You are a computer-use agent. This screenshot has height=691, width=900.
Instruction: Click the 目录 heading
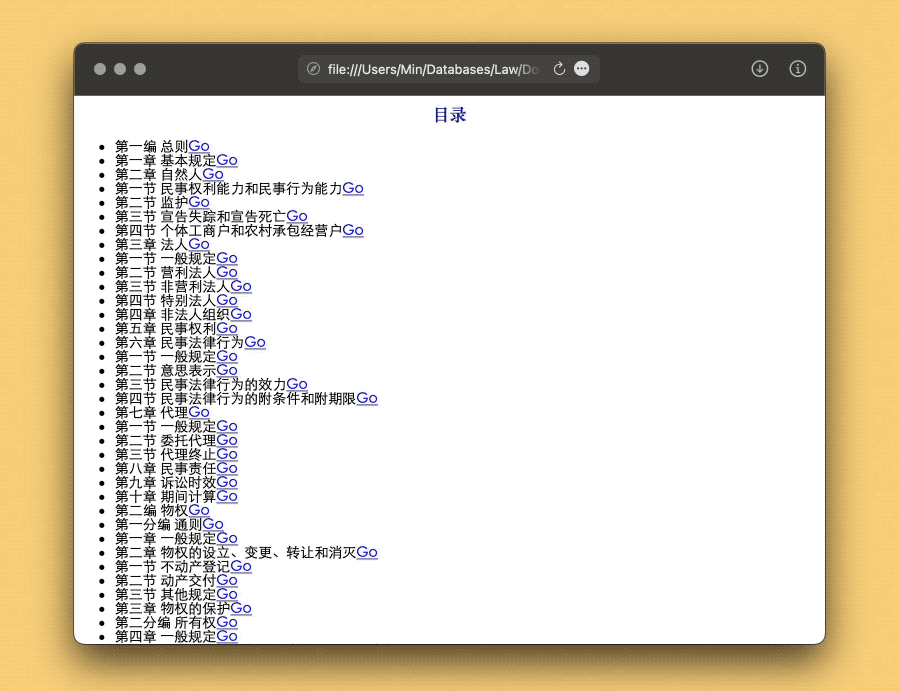click(x=449, y=115)
